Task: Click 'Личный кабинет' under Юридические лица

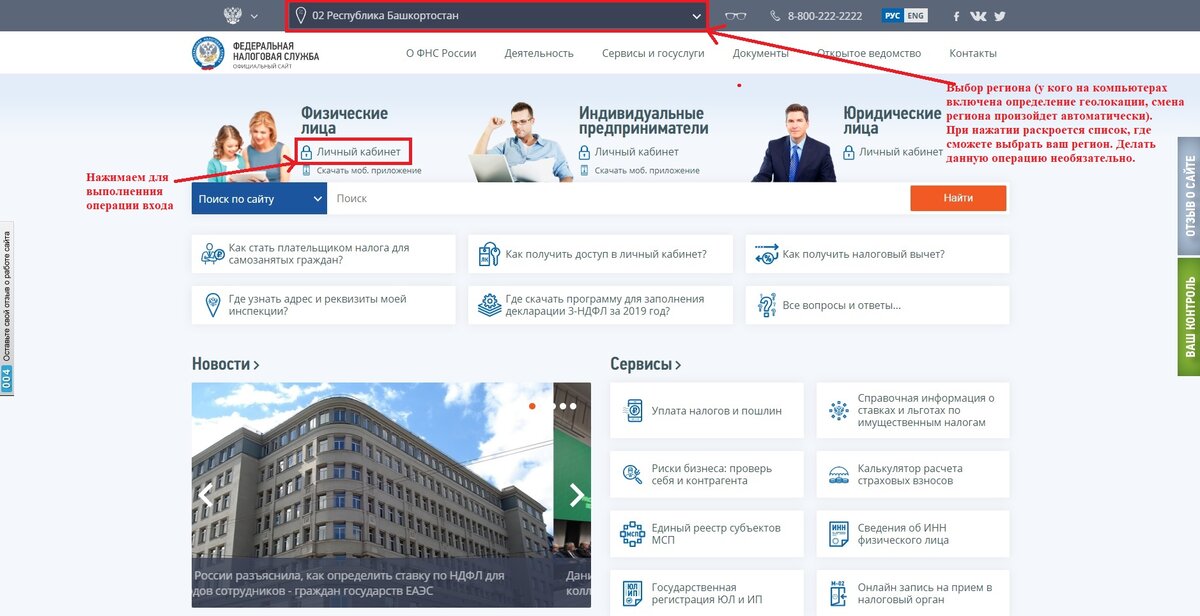Action: coord(900,152)
